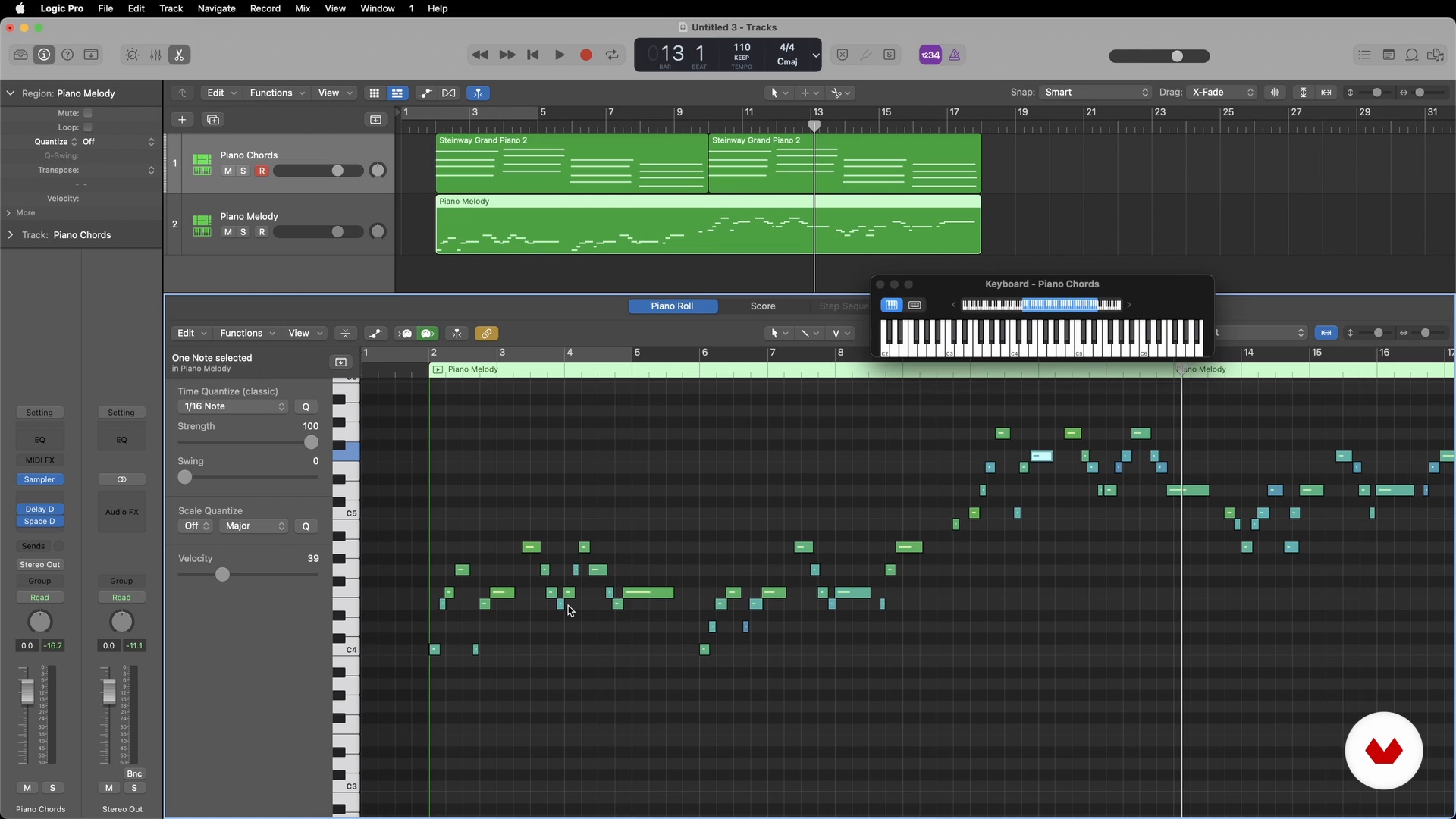Start playback with Play button
The width and height of the screenshot is (1456, 819).
[x=560, y=55]
